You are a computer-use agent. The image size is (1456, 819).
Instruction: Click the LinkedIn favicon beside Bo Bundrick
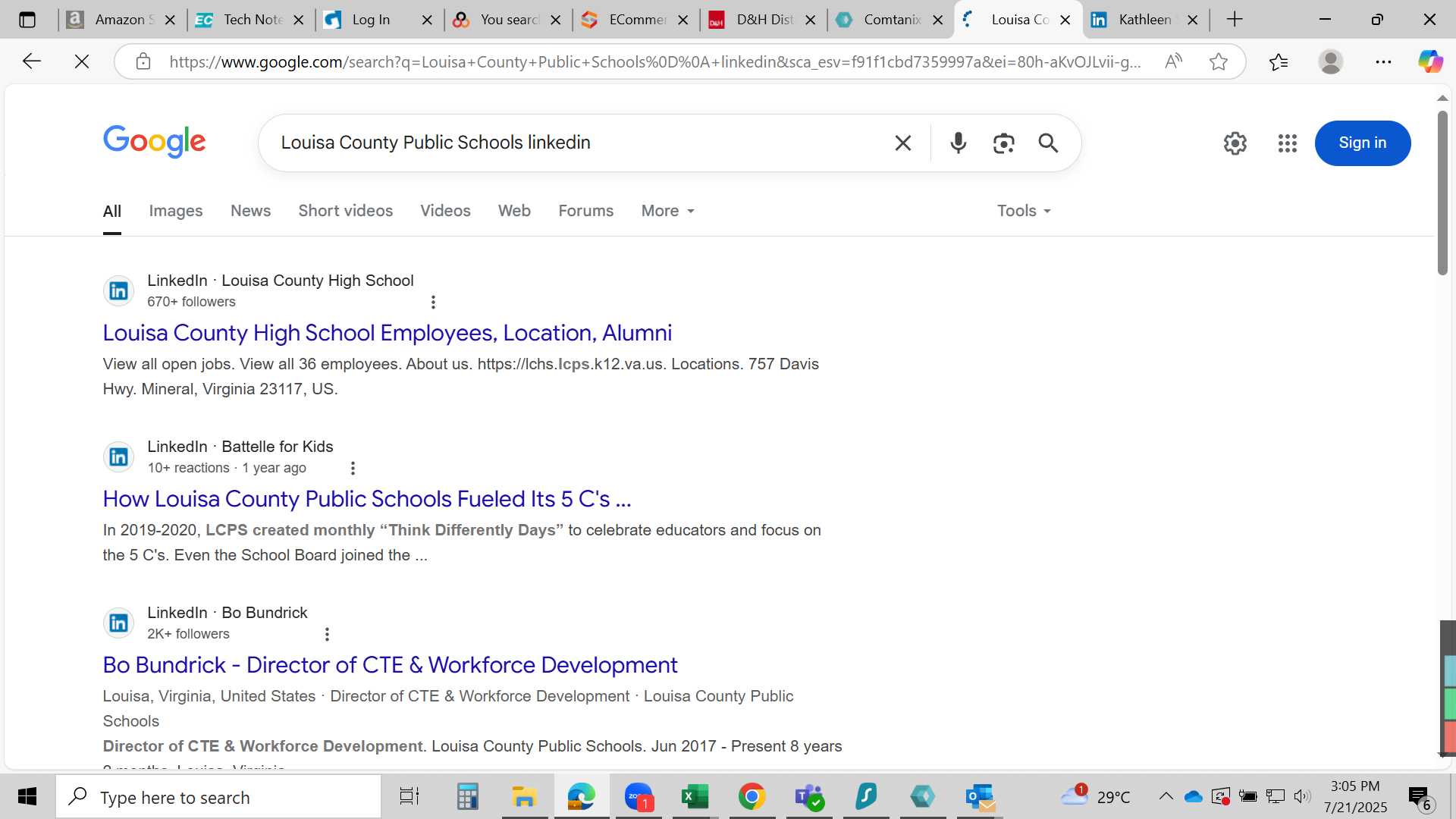[x=118, y=623]
